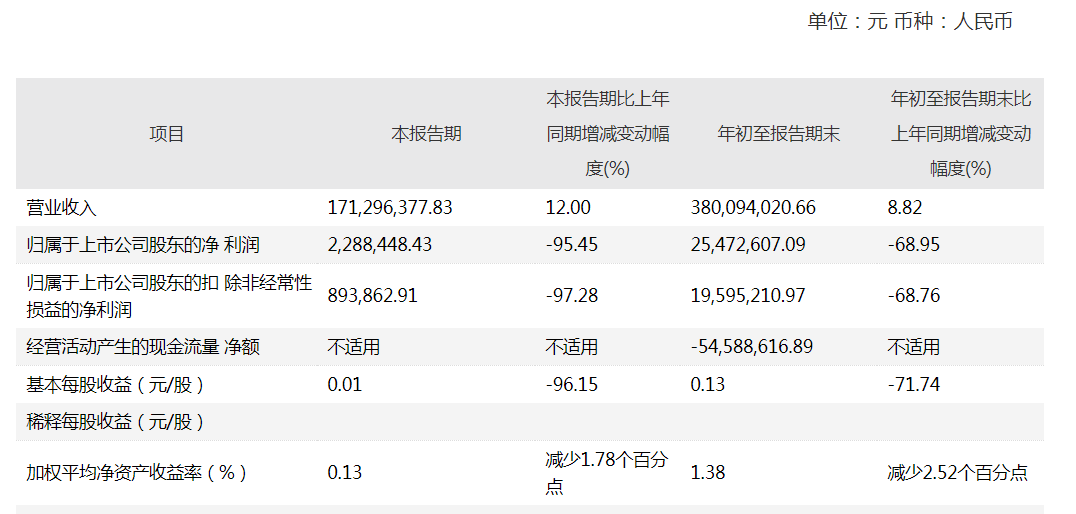
Task: Click the 减少2.52个百分点 cell
Action: [957, 473]
